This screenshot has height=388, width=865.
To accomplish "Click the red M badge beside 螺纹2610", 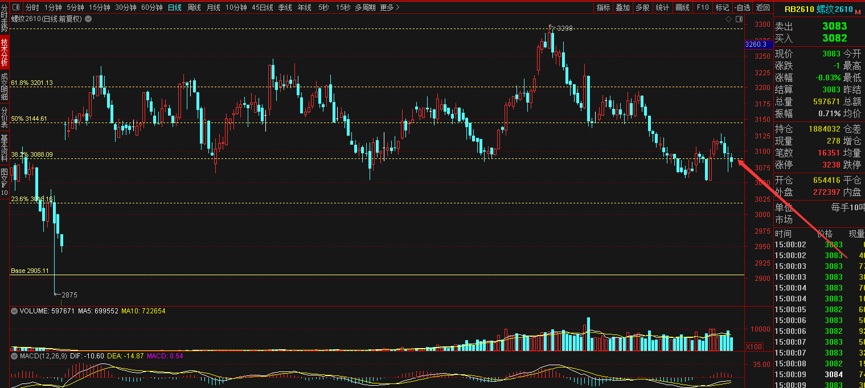I will pos(857,11).
